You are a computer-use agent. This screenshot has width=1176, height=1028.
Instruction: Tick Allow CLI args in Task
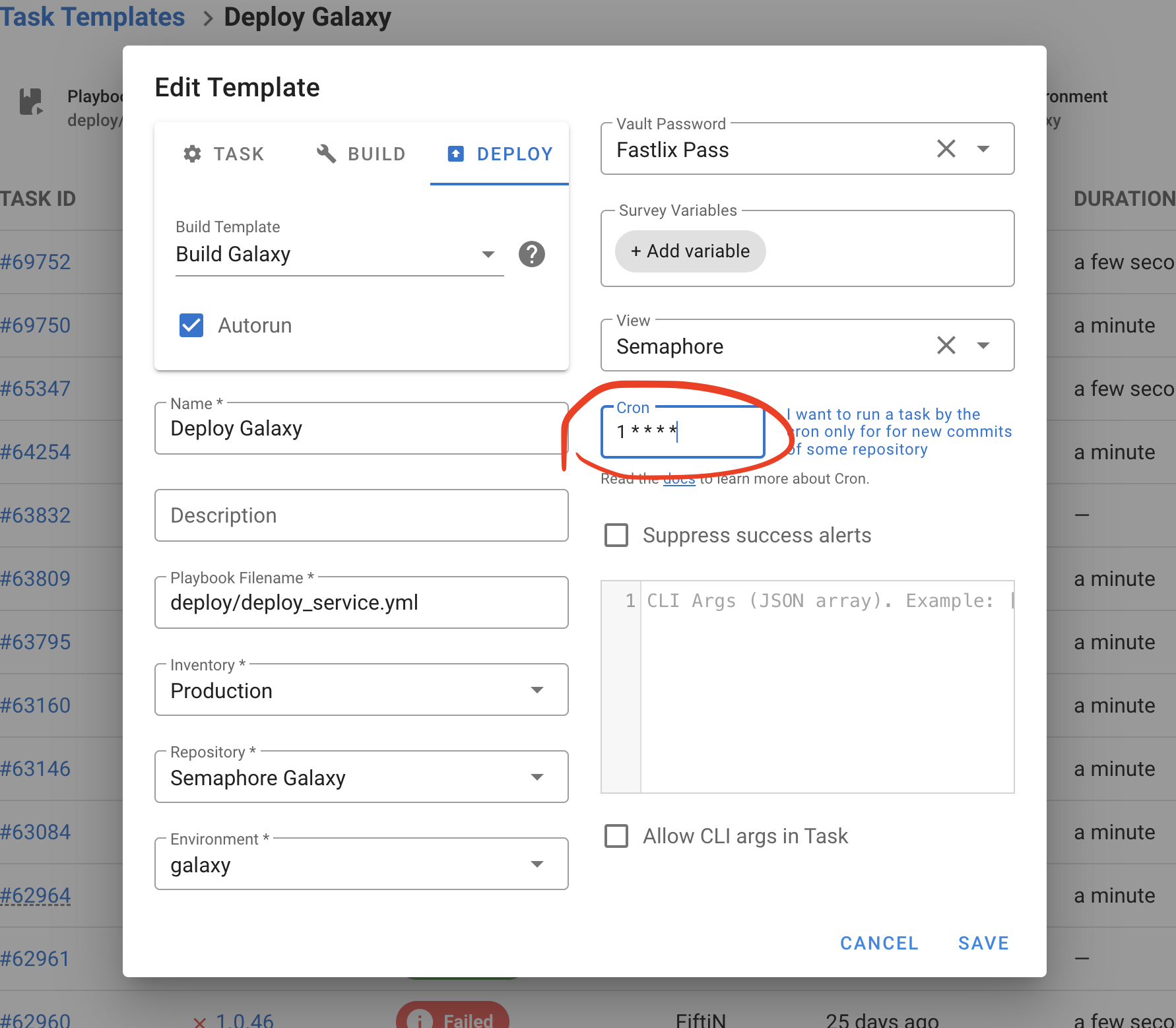pyautogui.click(x=616, y=836)
